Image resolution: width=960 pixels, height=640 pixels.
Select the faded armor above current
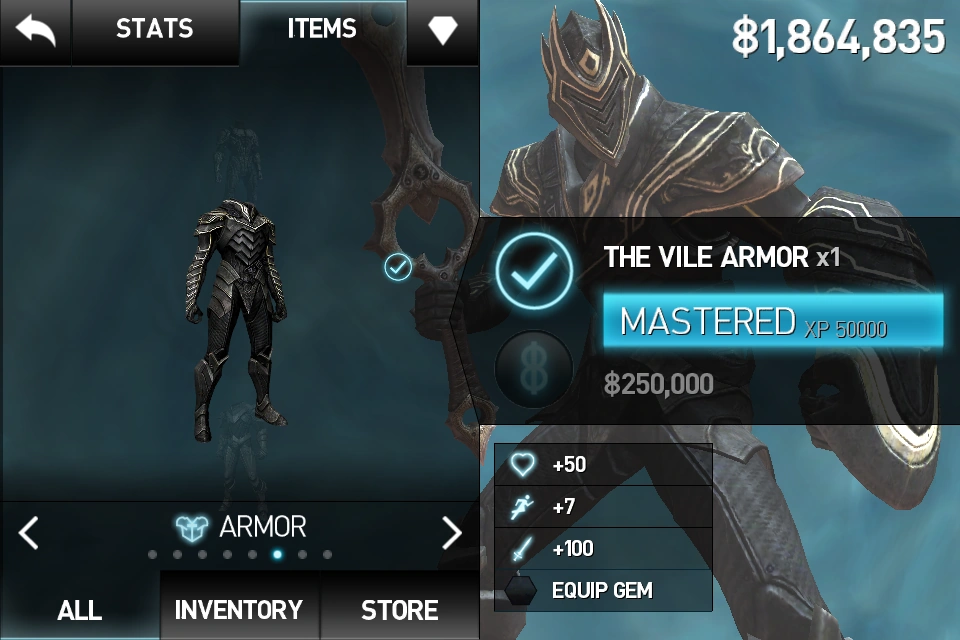[x=239, y=158]
